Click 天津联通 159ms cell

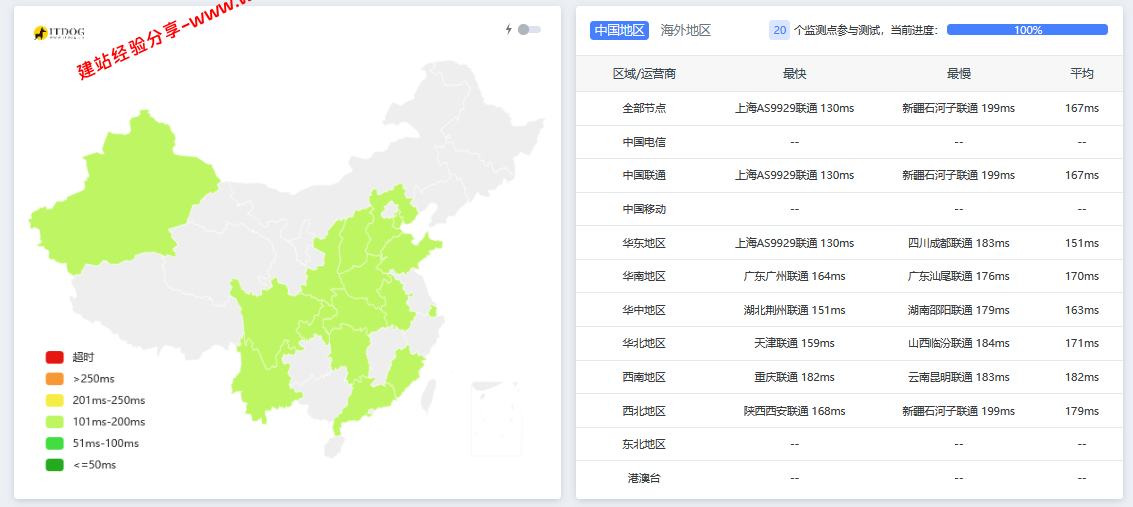pyautogui.click(x=795, y=343)
